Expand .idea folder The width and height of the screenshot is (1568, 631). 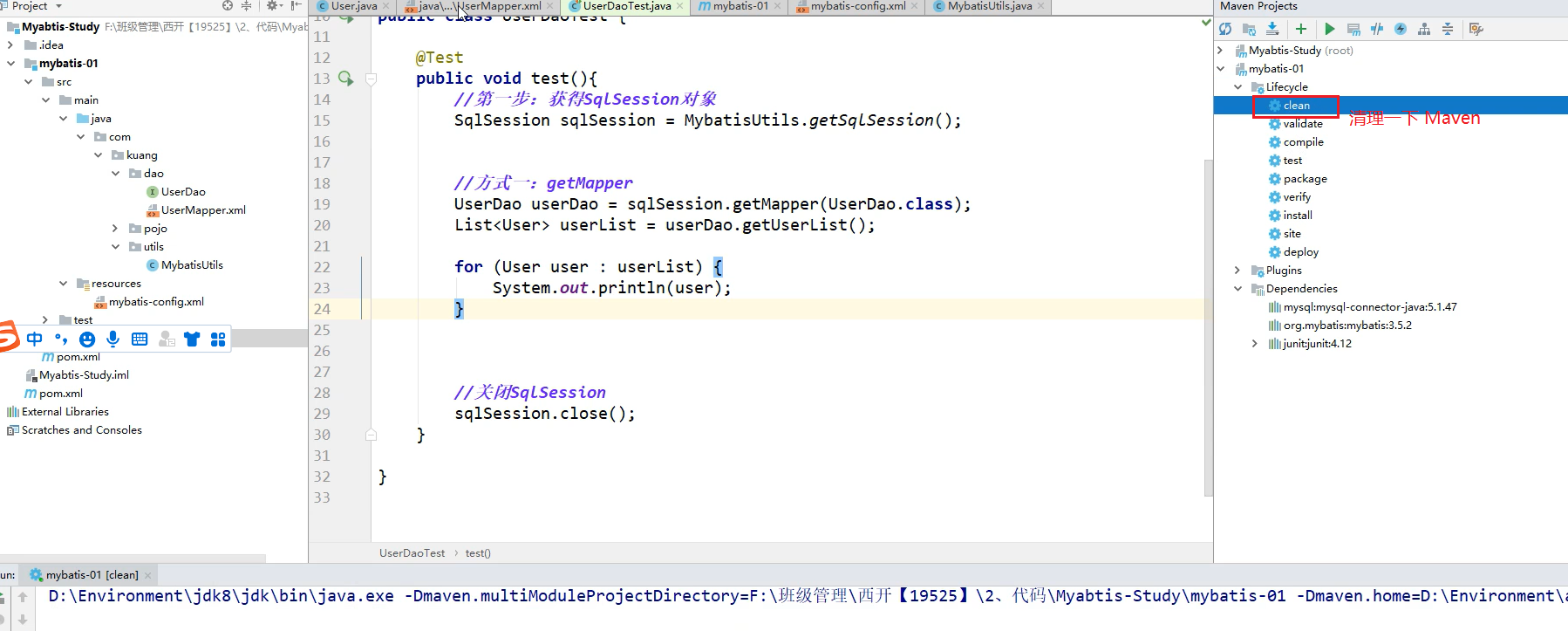[x=10, y=45]
